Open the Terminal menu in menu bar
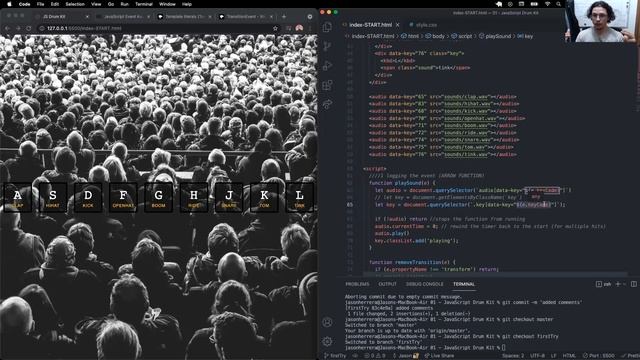640x360 pixels. 144,4
